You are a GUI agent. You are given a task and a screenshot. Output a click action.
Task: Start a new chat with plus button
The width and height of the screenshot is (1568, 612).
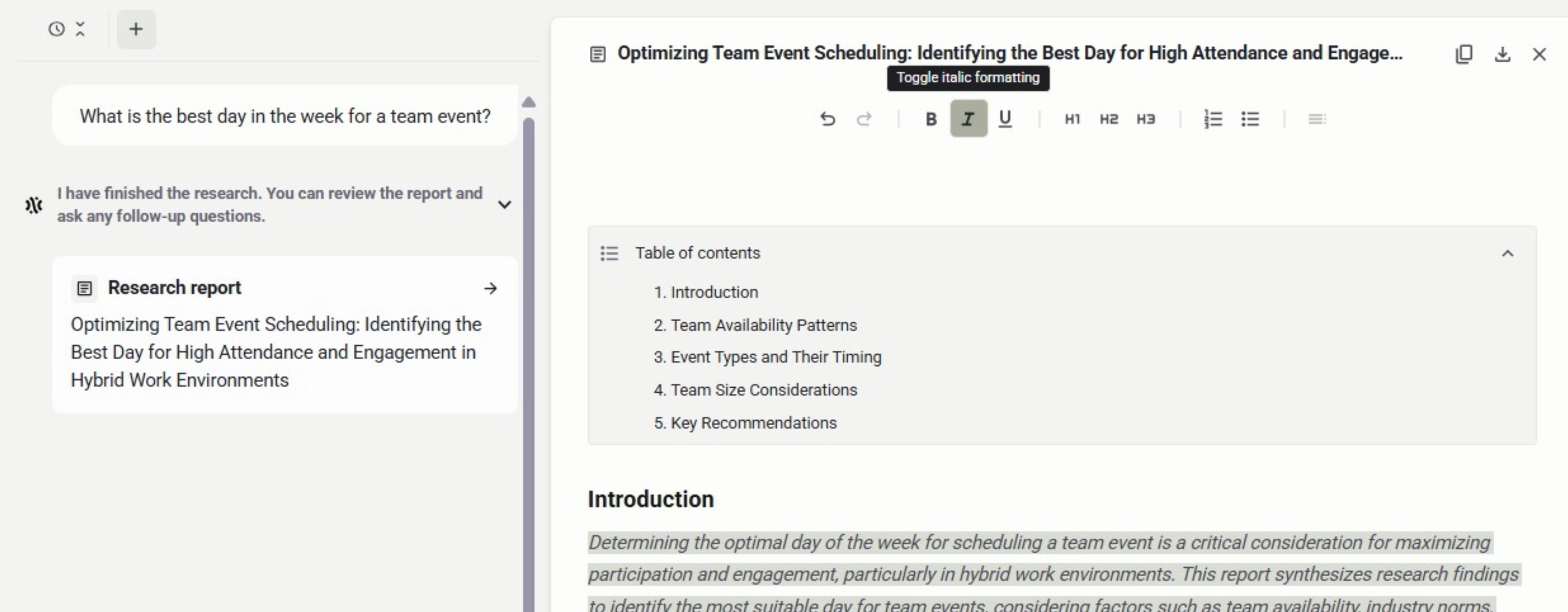click(136, 29)
